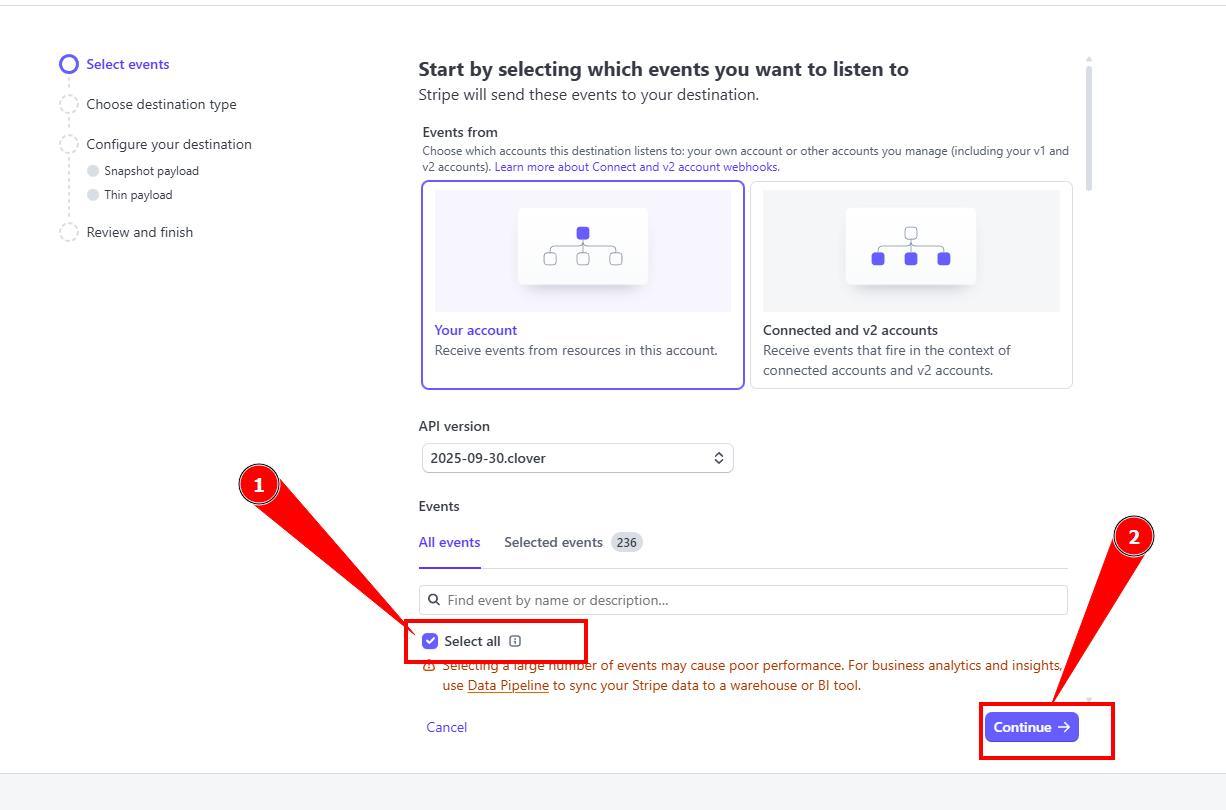The image size is (1226, 810).
Task: Select the Your account events card
Action: coord(582,285)
